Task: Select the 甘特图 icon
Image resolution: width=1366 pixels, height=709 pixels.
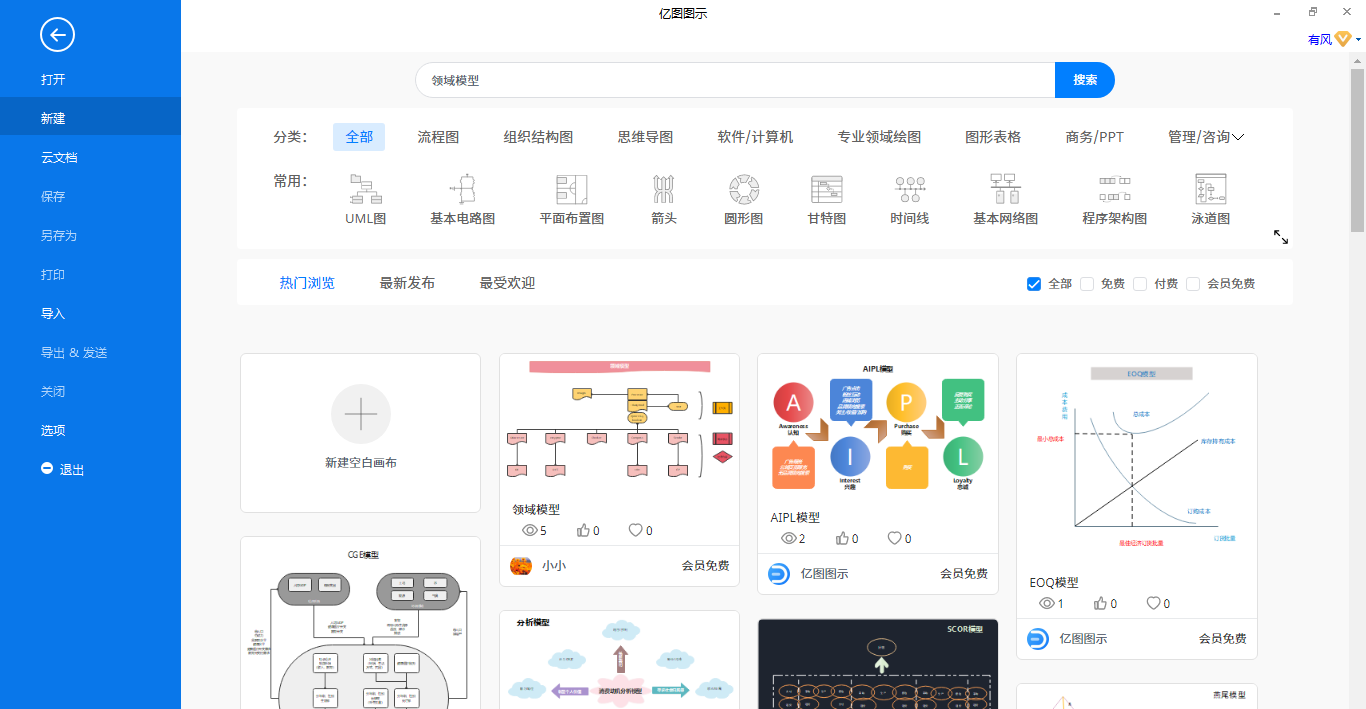Action: 826,189
